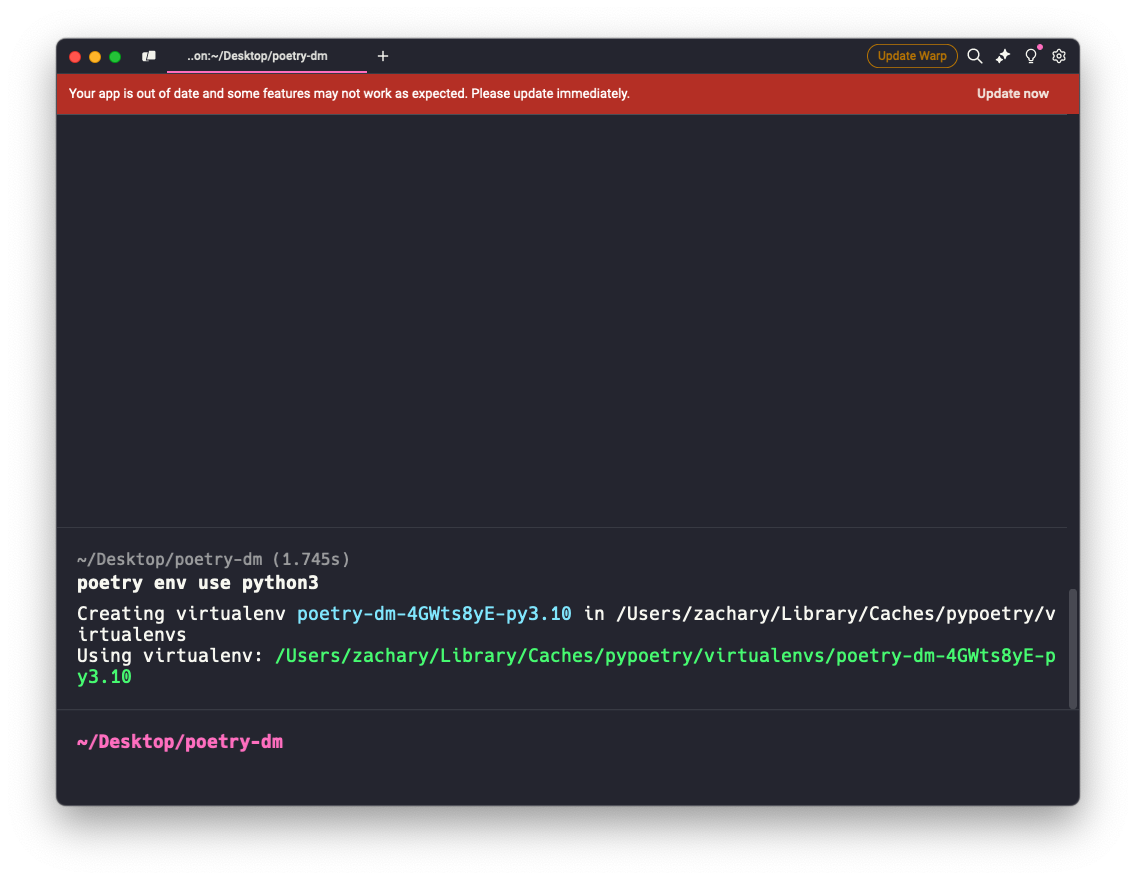Image resolution: width=1136 pixels, height=880 pixels.
Task: Minimize the window with yellow button
Action: tap(95, 56)
